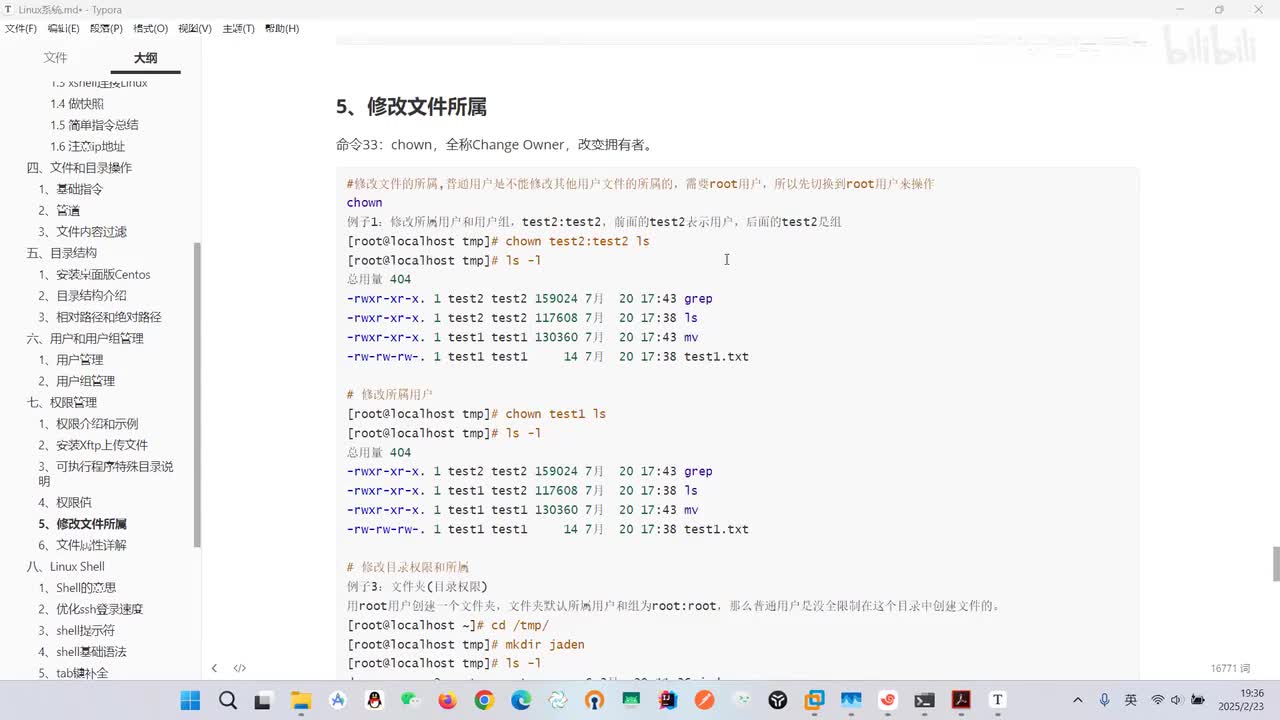Viewport: 1280px width, 720px height.
Task: Open outline entry 1、用户管理
Action: coord(70,360)
